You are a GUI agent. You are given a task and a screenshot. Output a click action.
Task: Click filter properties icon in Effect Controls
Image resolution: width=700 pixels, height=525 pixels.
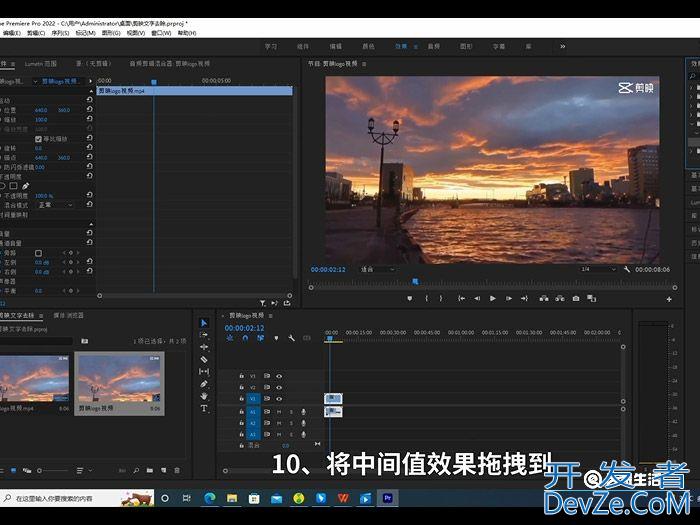pyautogui.click(x=263, y=303)
